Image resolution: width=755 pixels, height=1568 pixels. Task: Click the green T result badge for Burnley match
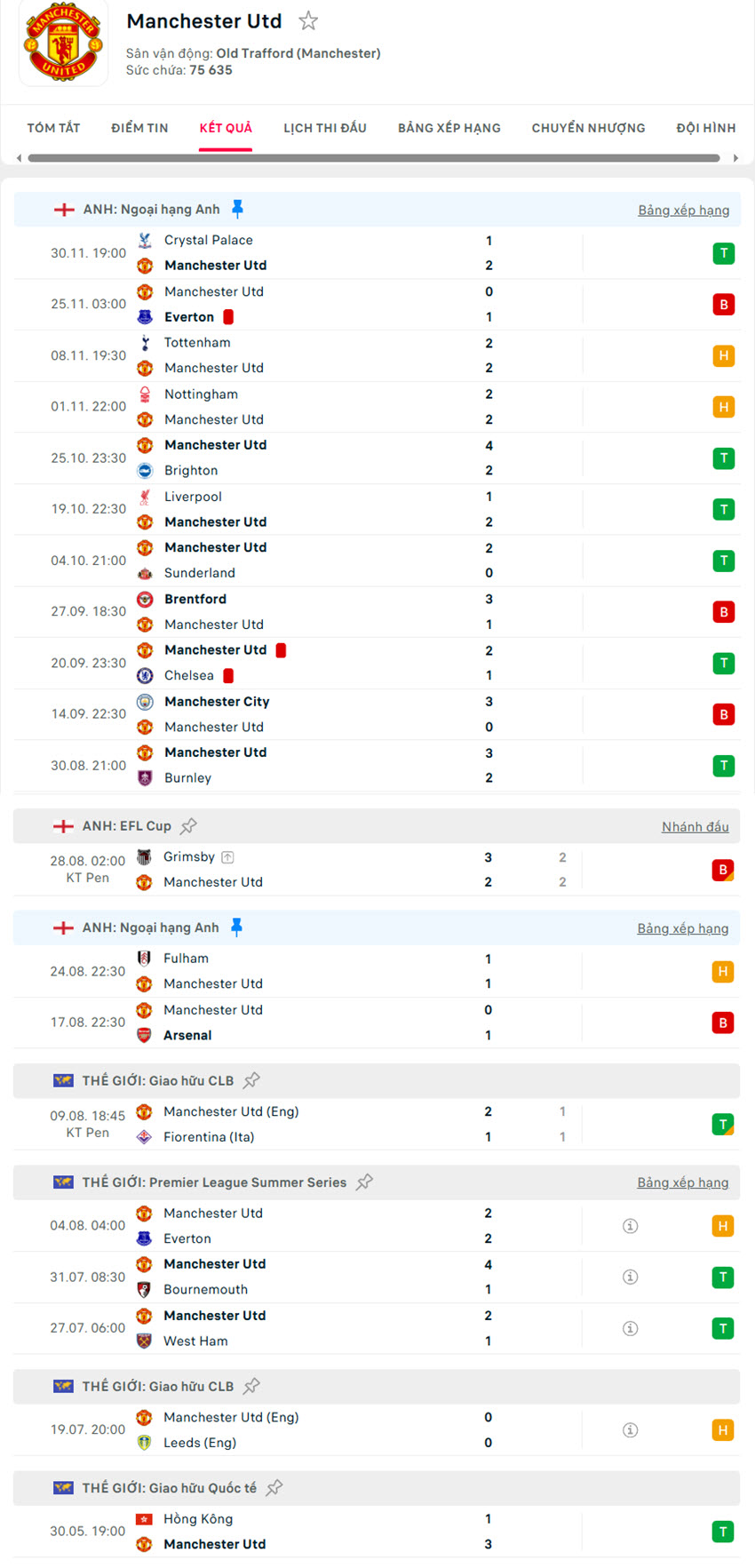[723, 765]
